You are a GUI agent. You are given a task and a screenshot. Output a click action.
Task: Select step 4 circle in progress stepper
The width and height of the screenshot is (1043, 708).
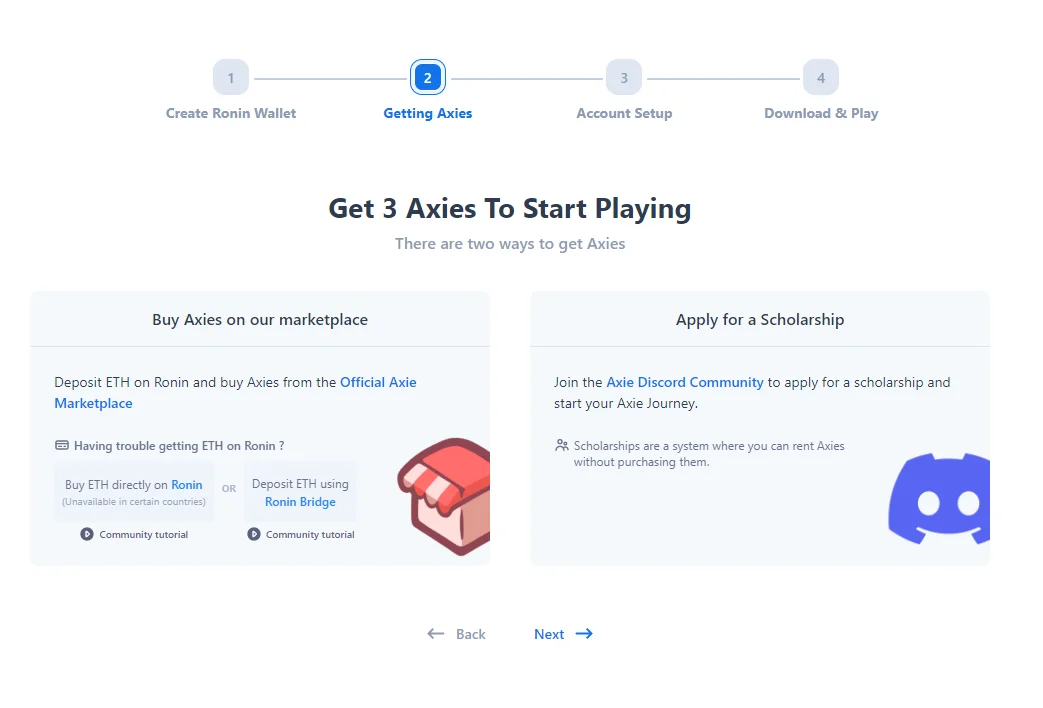[821, 78]
